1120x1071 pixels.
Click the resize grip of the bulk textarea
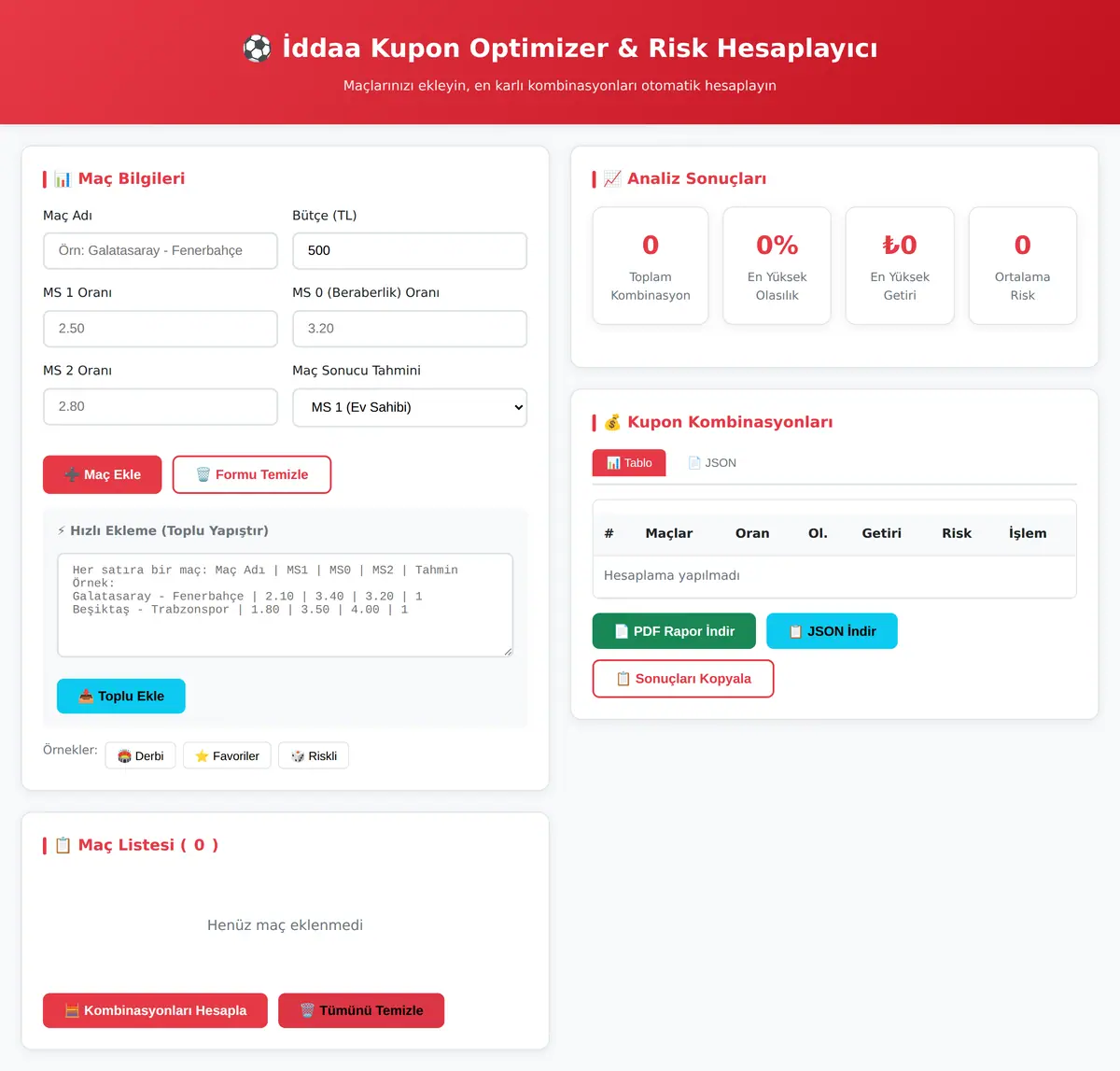click(x=508, y=651)
